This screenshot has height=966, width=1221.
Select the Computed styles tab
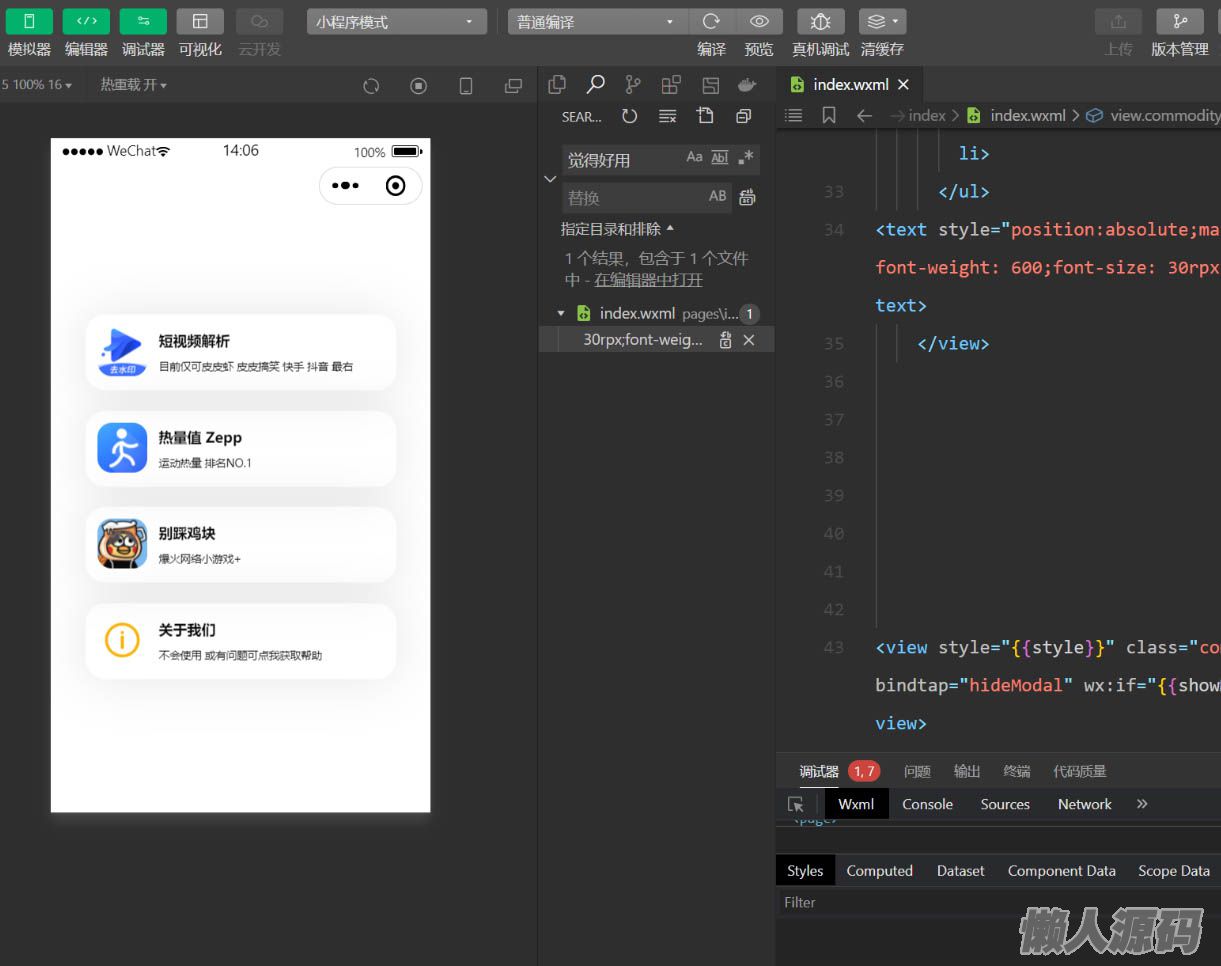(879, 871)
